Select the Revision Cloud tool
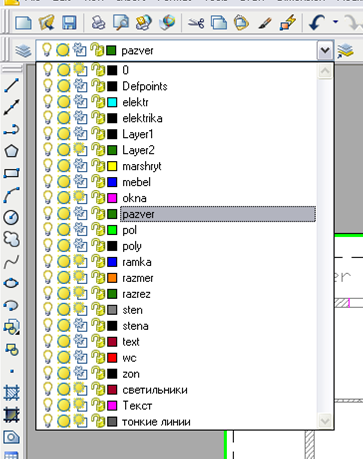363x459 pixels. [11, 239]
